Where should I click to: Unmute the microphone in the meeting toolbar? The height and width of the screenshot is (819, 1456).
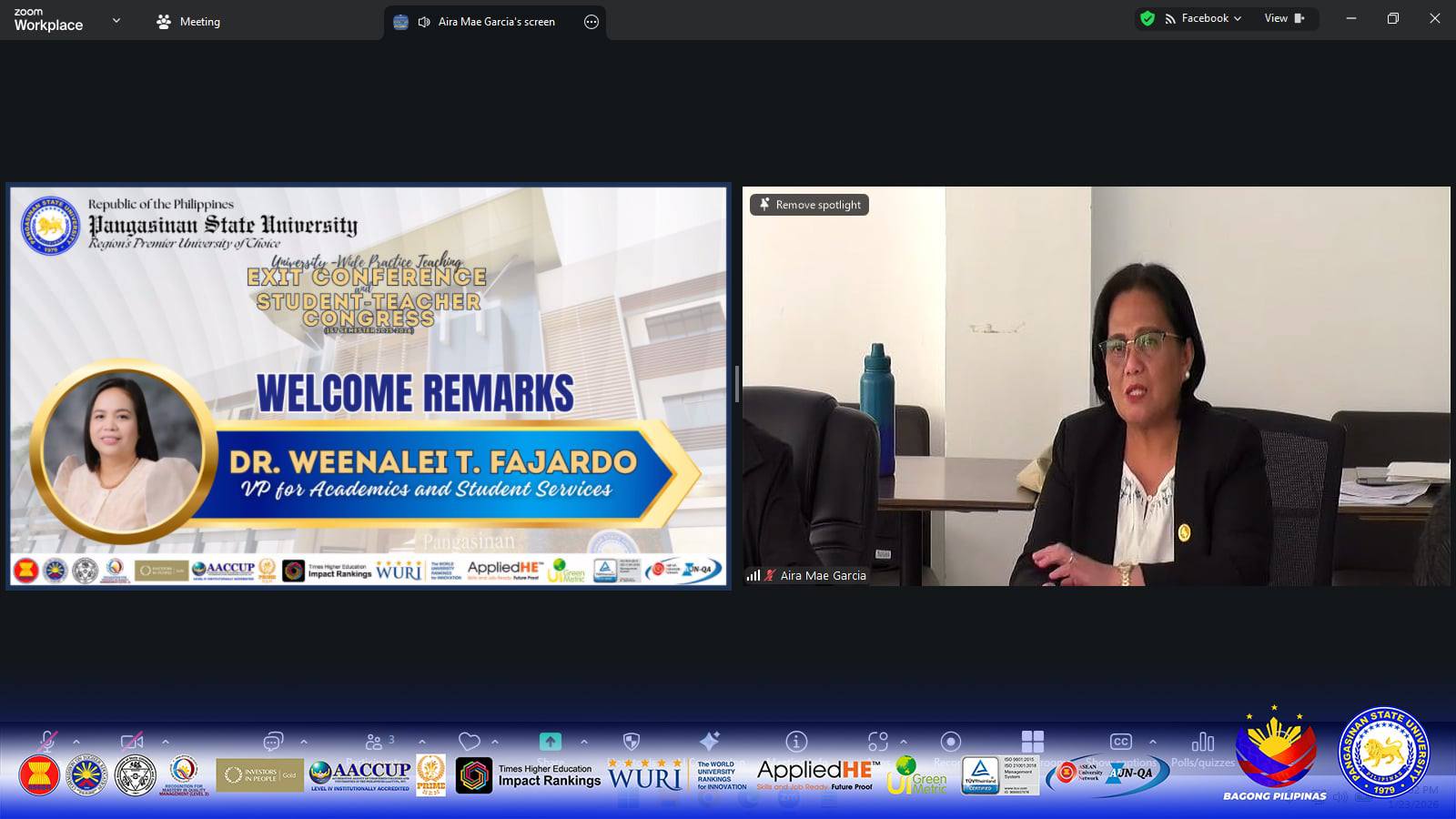tap(46, 742)
